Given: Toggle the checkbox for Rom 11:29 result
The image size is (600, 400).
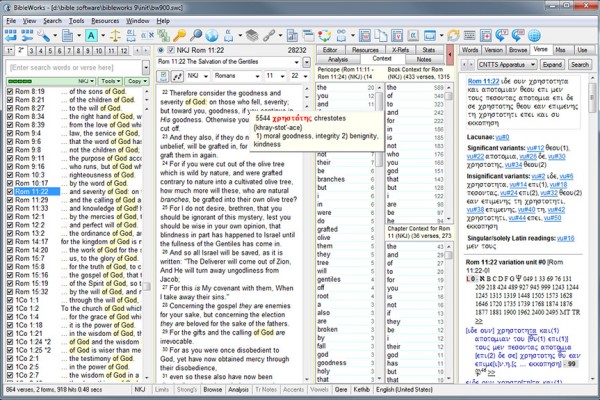Looking at the screenshot, I should pyautogui.click(x=8, y=200).
